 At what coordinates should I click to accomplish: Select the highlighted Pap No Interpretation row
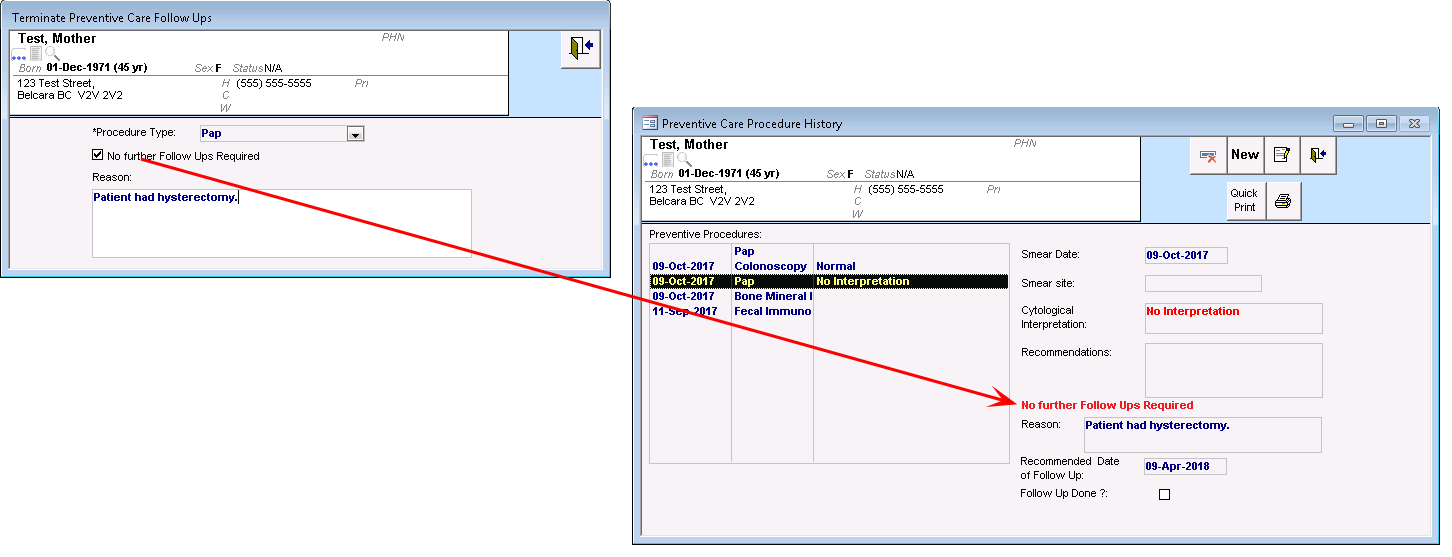[829, 282]
